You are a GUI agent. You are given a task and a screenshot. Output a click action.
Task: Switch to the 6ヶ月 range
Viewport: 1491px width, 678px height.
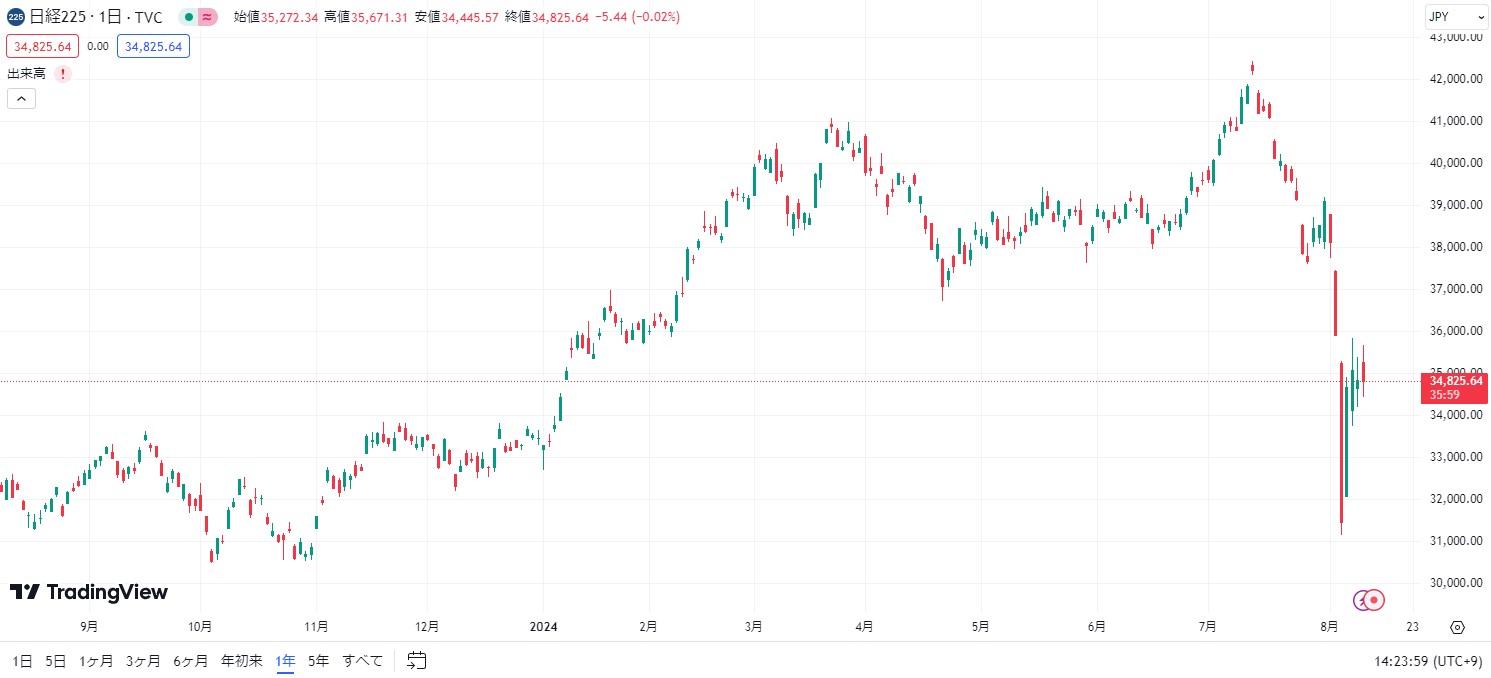pyautogui.click(x=190, y=661)
